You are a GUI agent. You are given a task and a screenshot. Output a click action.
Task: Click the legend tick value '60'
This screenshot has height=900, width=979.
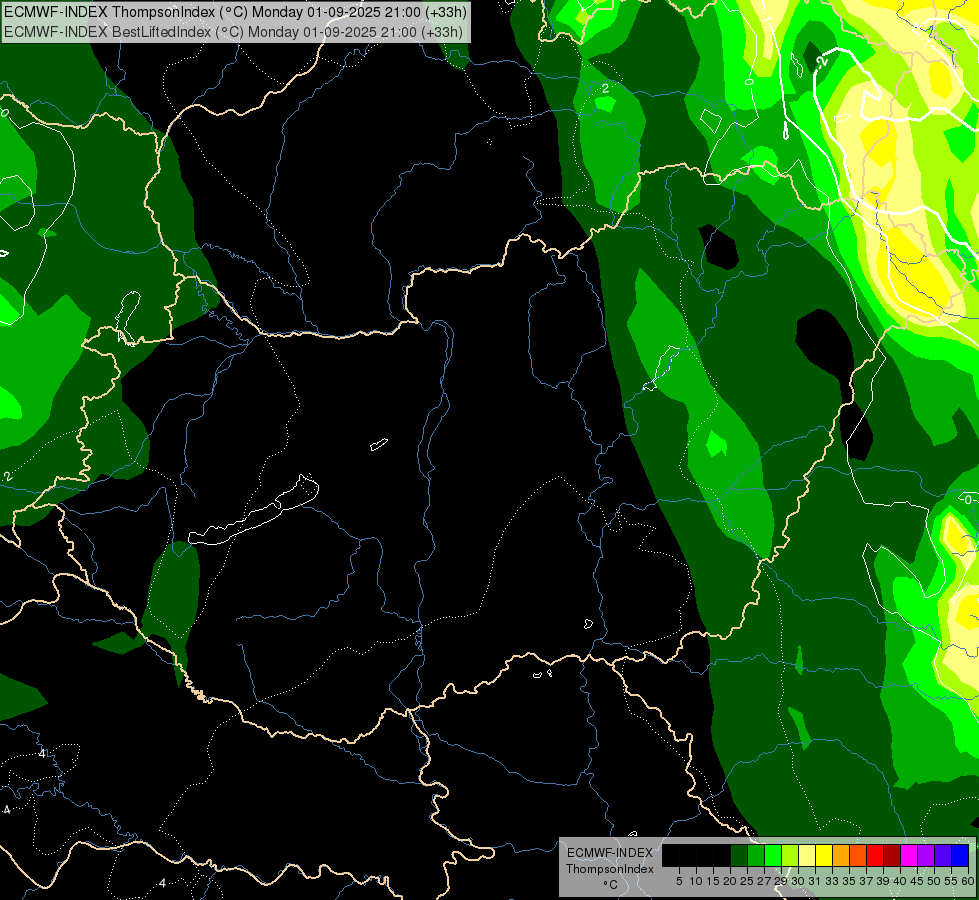(968, 881)
